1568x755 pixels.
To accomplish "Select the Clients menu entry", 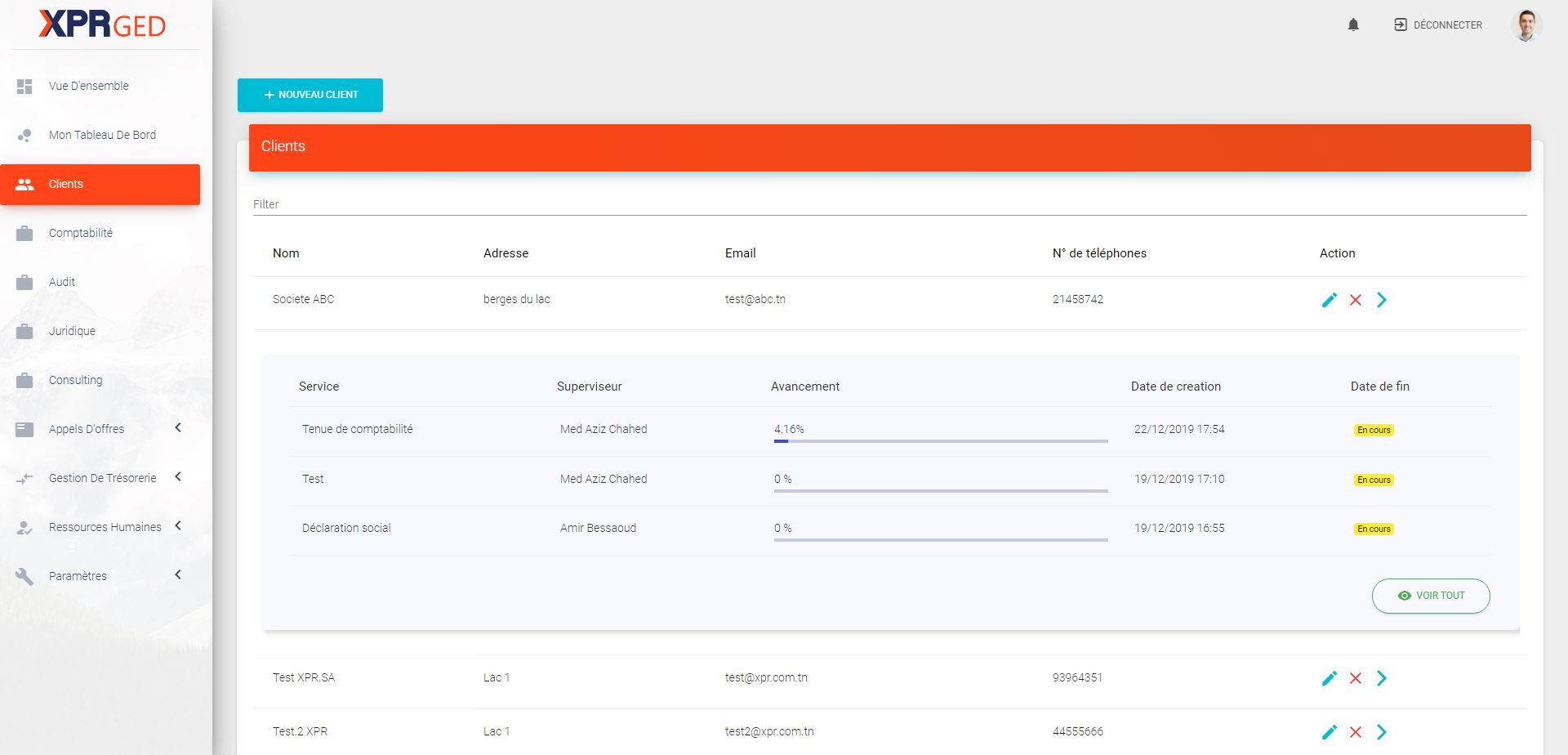I will point(100,184).
